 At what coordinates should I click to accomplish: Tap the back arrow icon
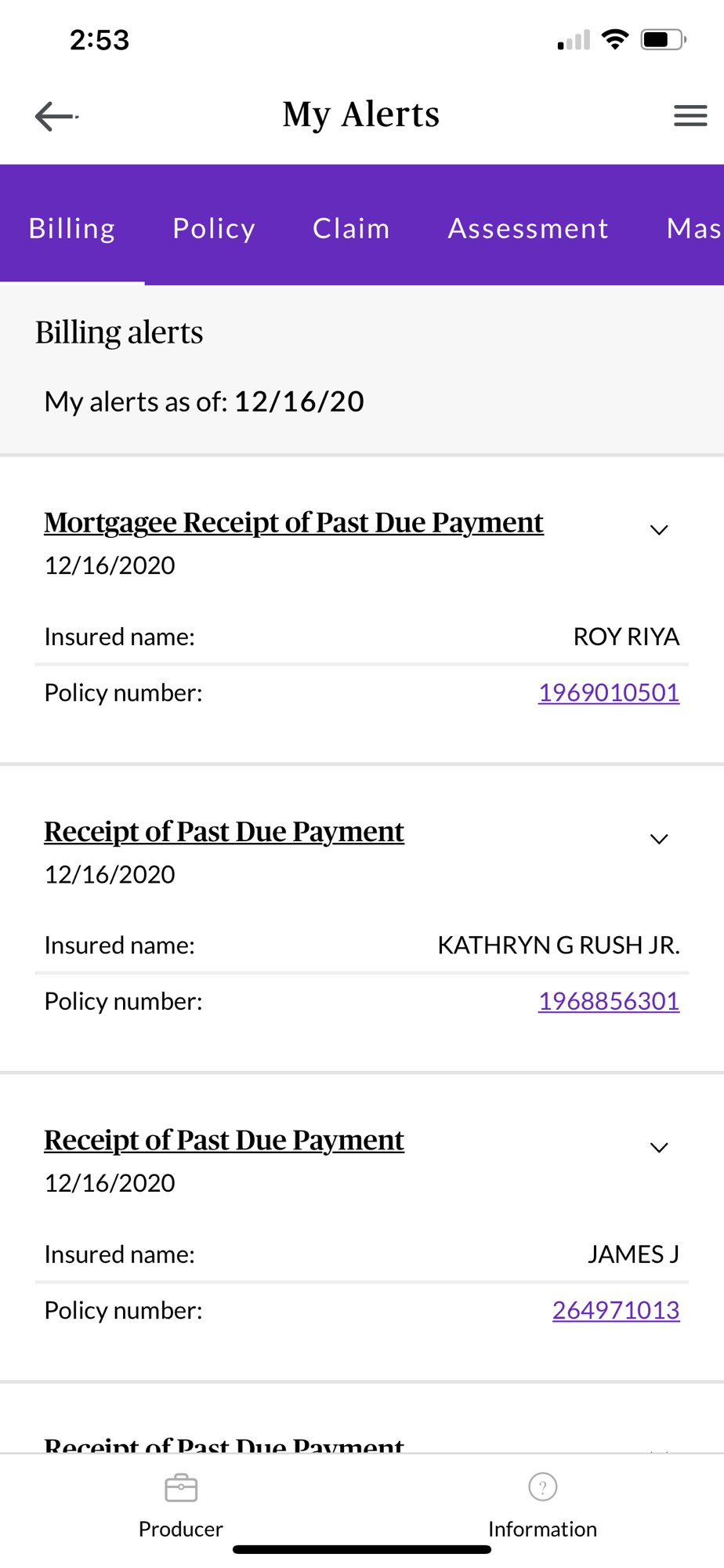pyautogui.click(x=56, y=117)
